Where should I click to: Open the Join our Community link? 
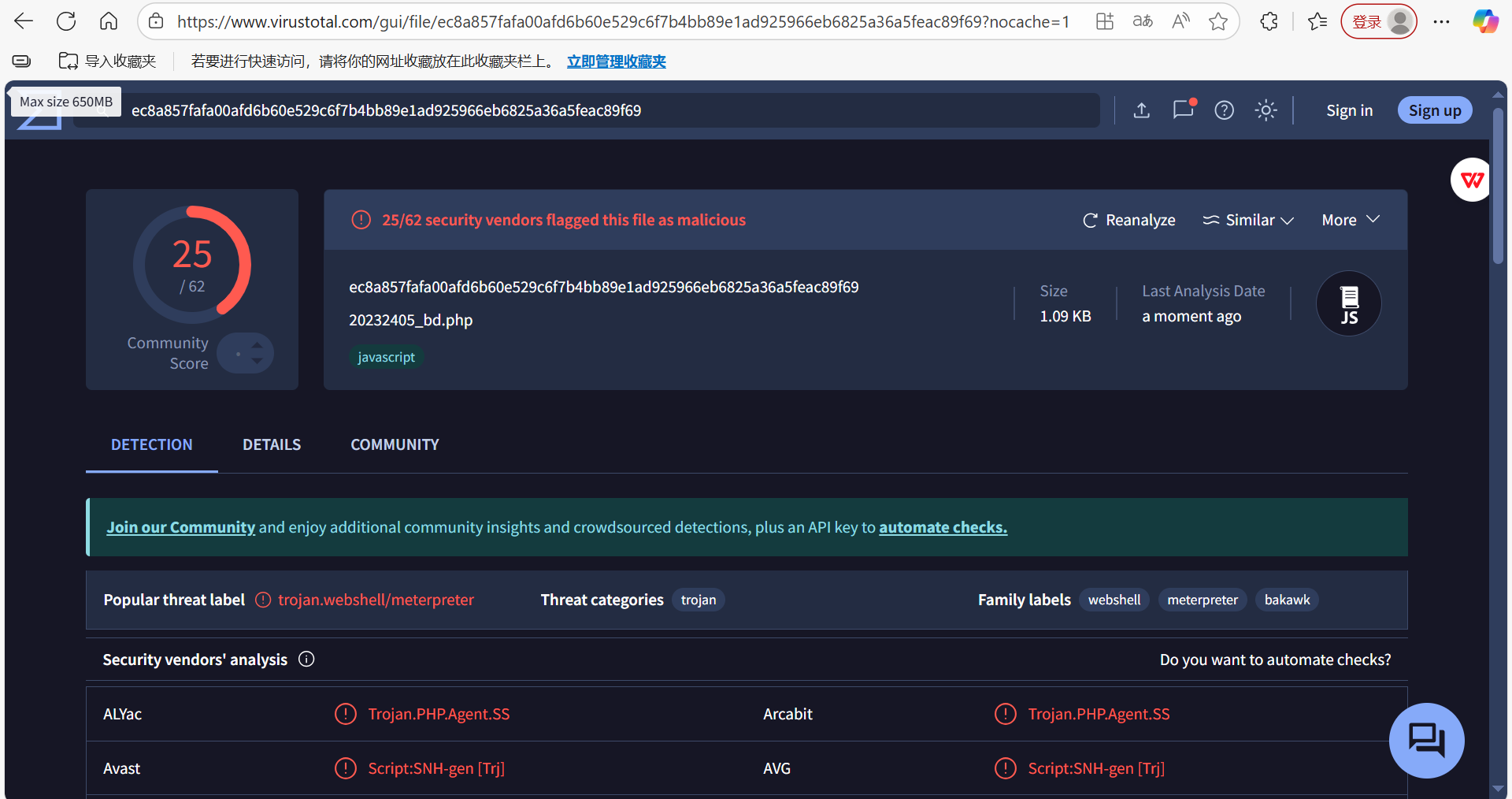(181, 527)
